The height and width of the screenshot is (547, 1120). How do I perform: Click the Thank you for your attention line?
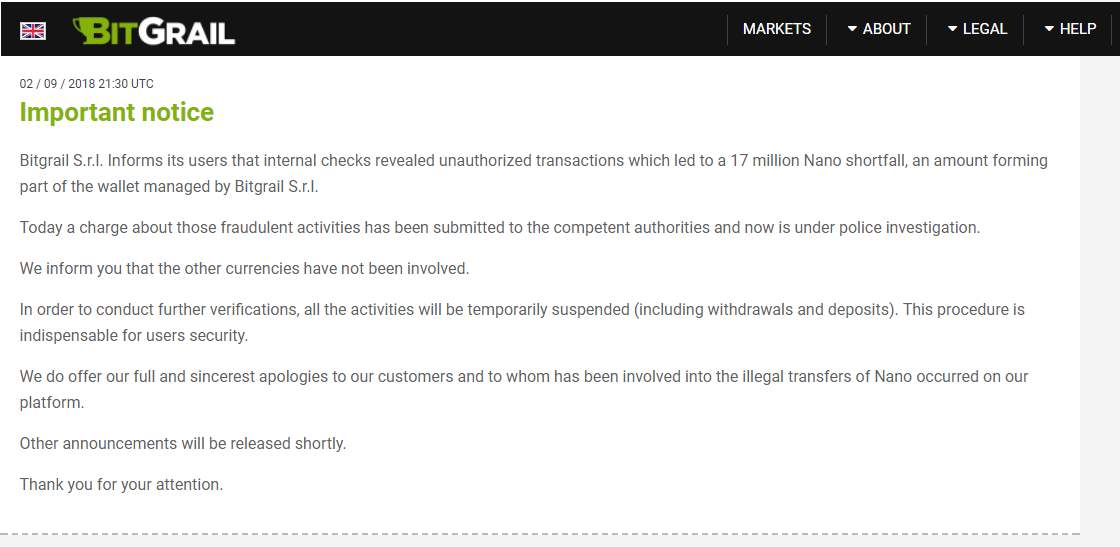pos(121,485)
